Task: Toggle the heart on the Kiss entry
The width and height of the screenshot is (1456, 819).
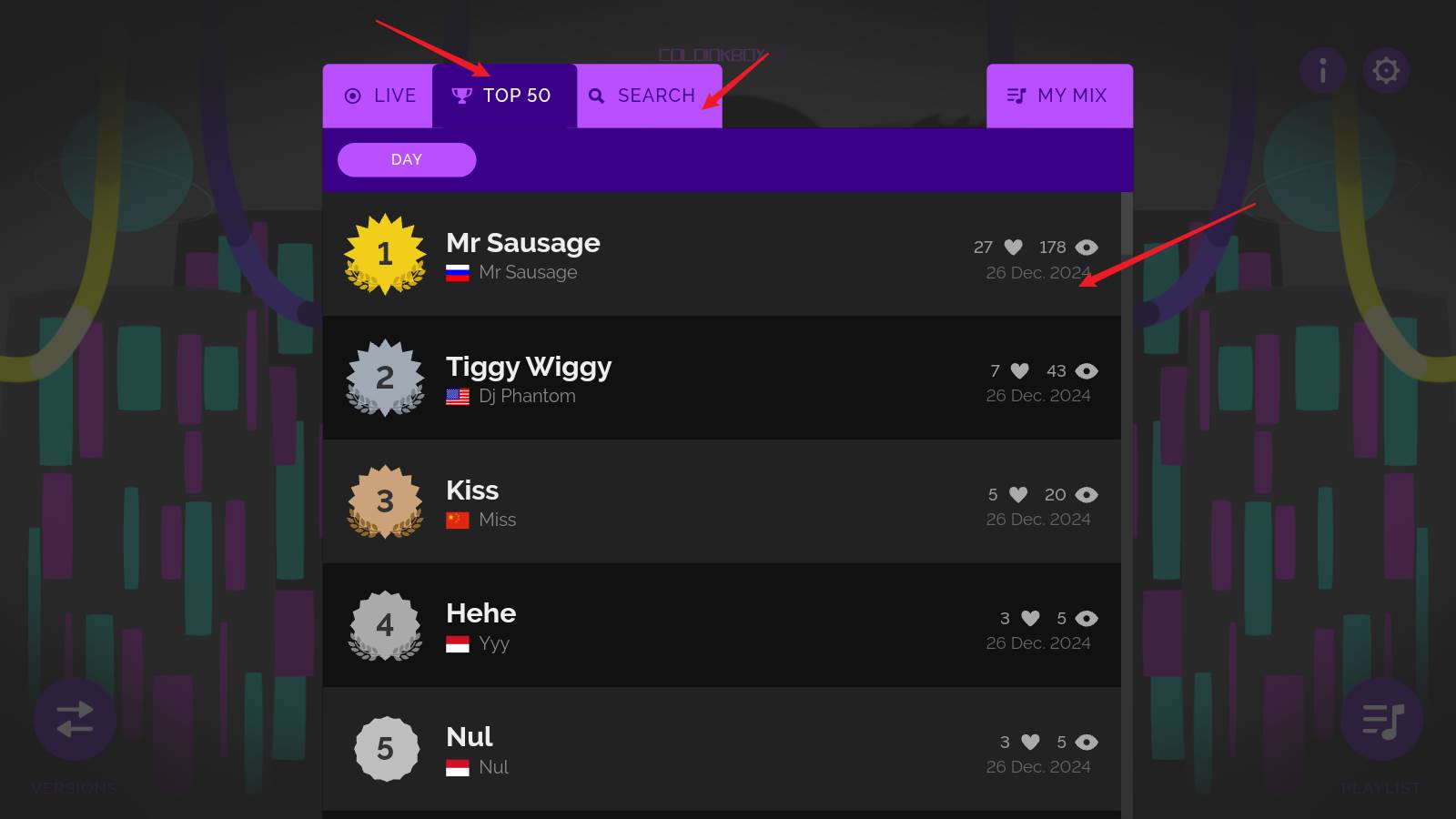Action: [1018, 495]
